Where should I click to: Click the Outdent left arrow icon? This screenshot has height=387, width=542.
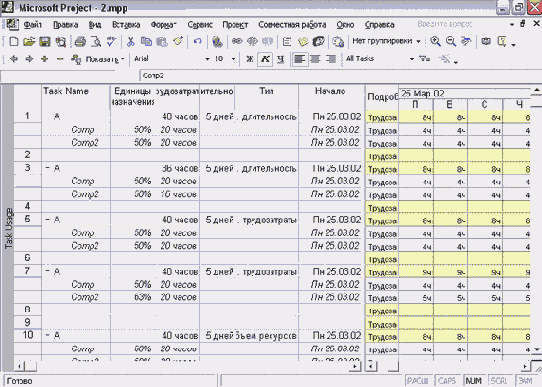tap(14, 59)
